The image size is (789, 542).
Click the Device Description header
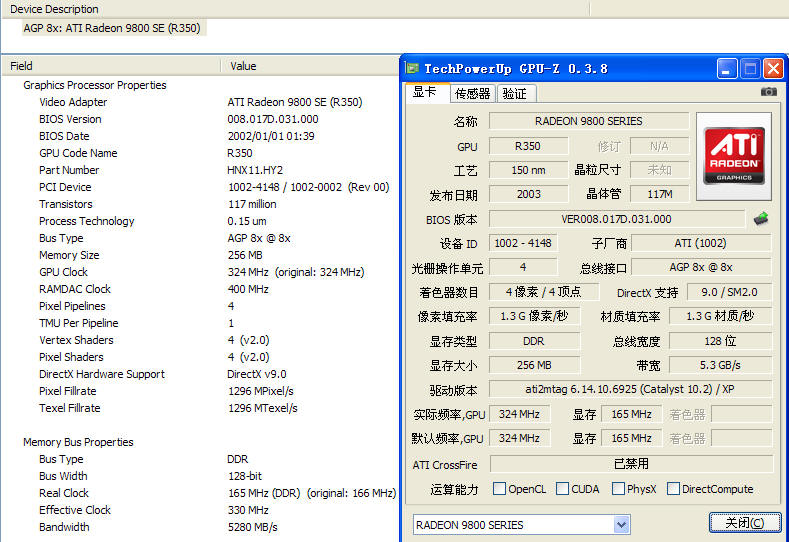point(54,9)
